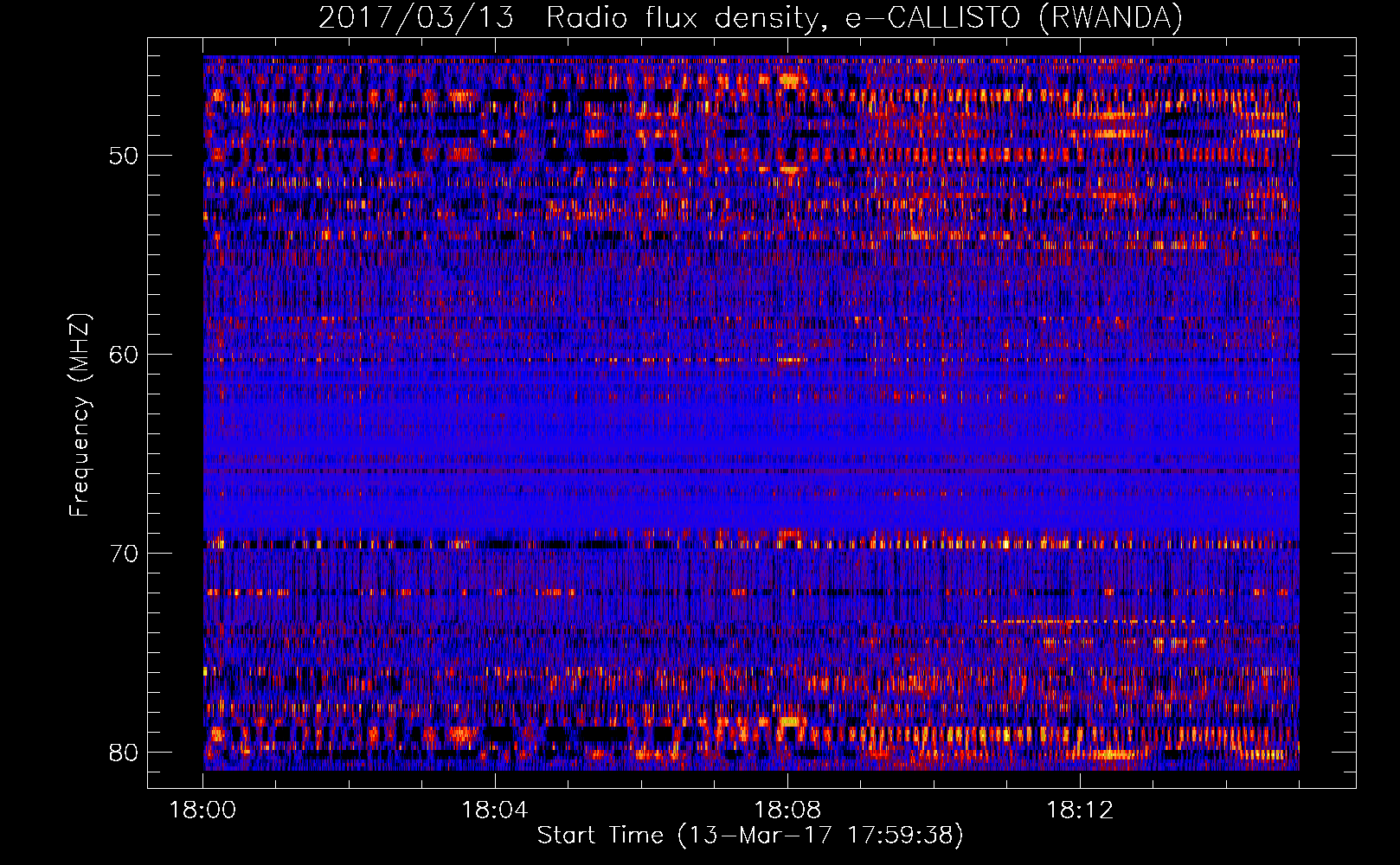Click the time tick label '18:08'
Screen dimensions: 1400x865
[787, 811]
